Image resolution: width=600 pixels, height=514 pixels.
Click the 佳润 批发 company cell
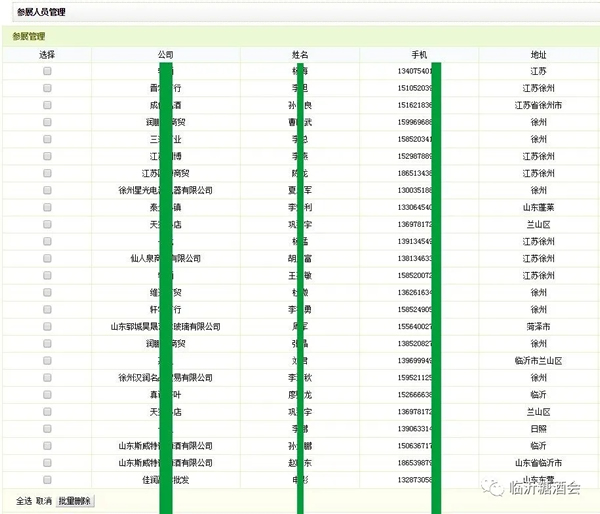pos(166,480)
